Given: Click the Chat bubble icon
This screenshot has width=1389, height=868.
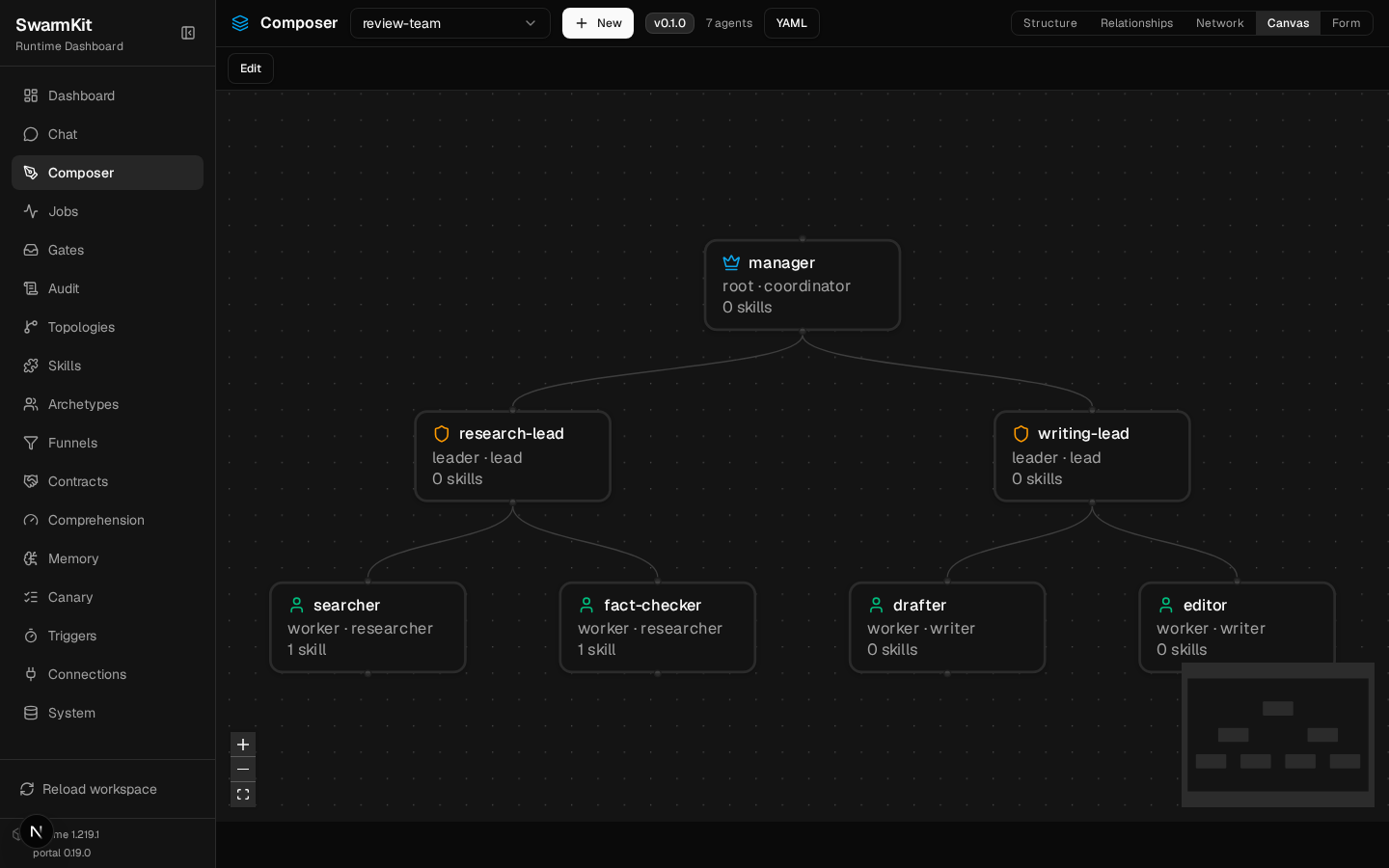Looking at the screenshot, I should (31, 134).
